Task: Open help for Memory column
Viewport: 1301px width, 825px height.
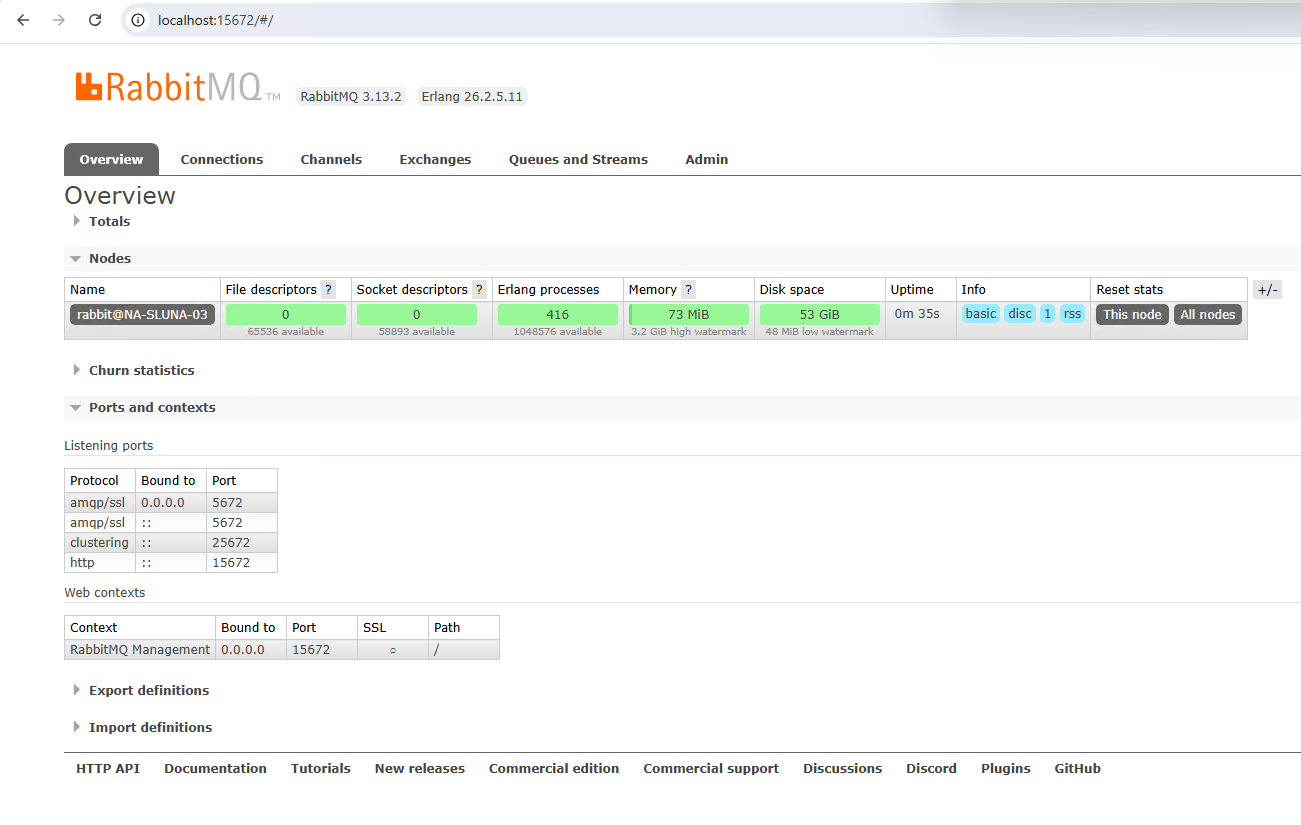Action: (x=688, y=289)
